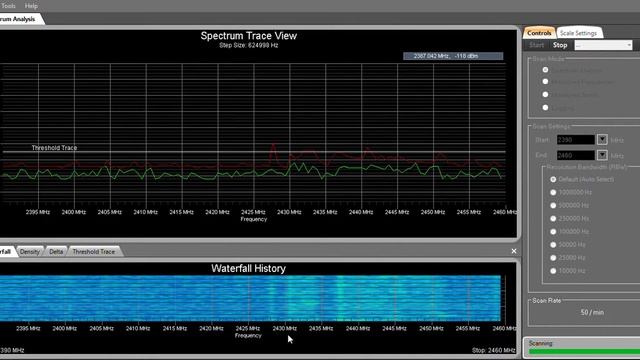Select 10000 Hz resolution bandwidth
This screenshot has height=360, width=640.
click(553, 271)
